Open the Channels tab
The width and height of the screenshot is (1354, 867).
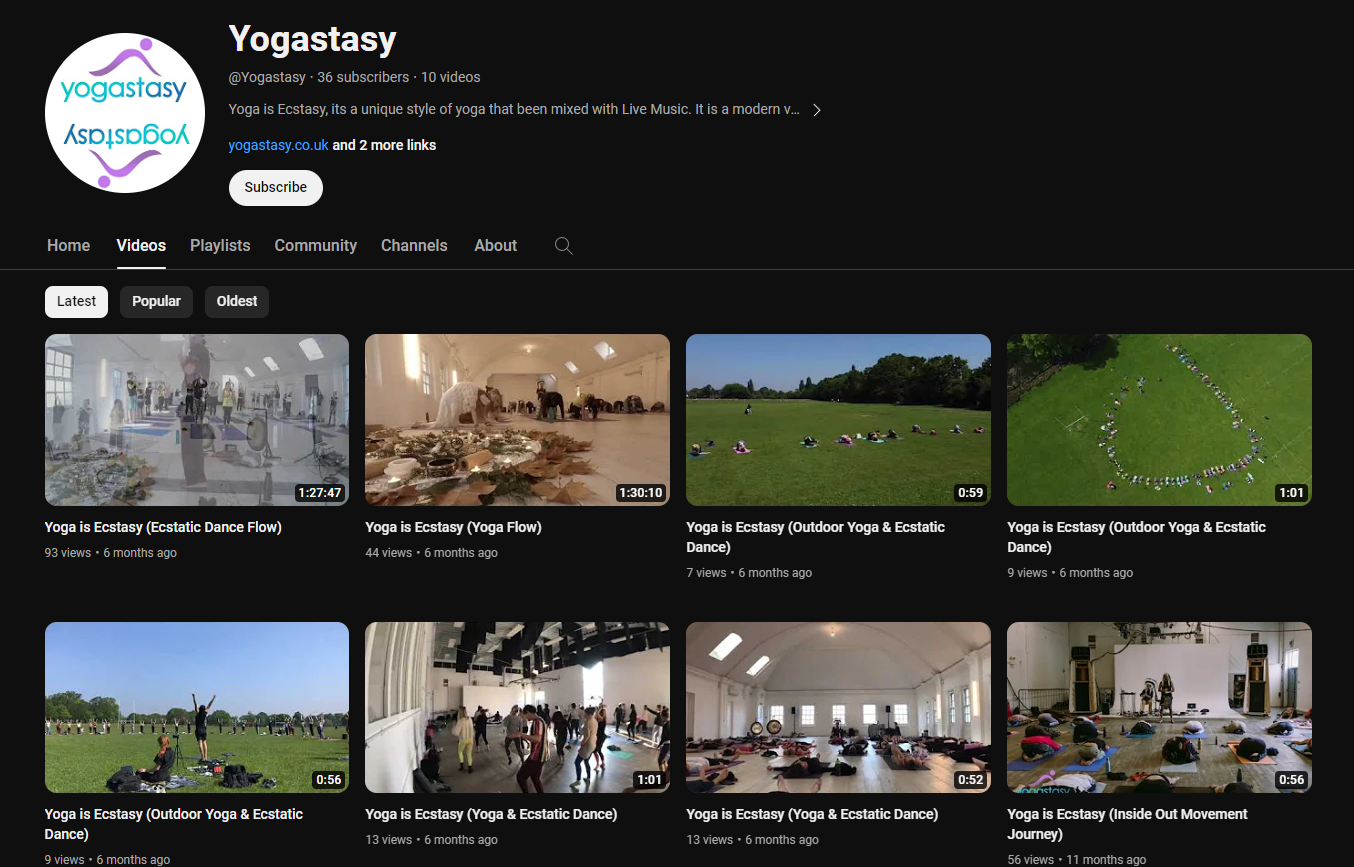pyautogui.click(x=414, y=246)
